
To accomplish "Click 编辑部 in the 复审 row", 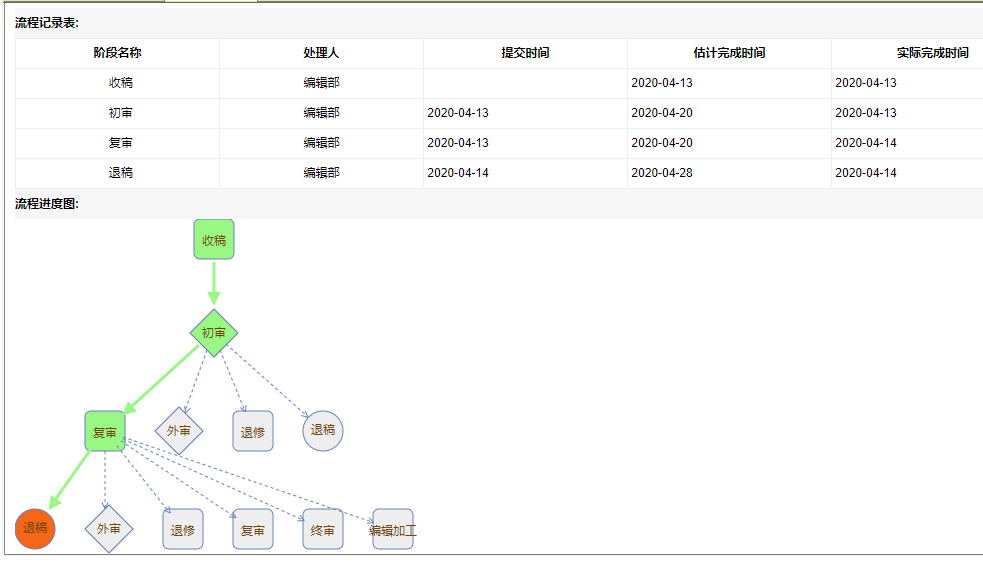I will coord(322,143).
